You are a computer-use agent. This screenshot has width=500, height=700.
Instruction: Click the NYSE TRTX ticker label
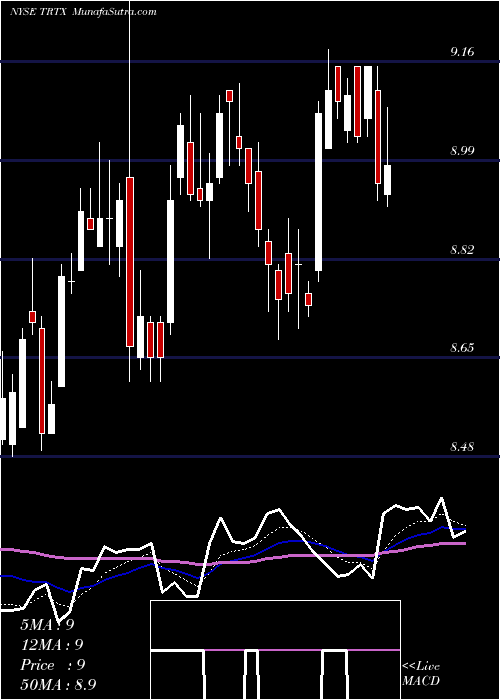(38, 12)
